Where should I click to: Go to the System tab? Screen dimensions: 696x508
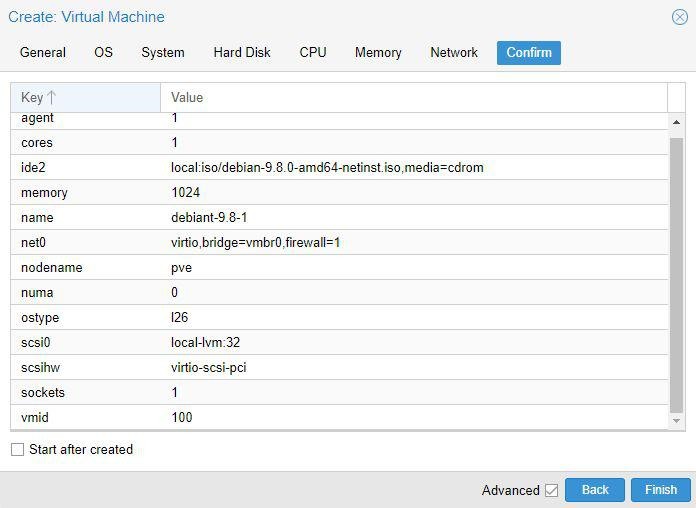coord(163,53)
